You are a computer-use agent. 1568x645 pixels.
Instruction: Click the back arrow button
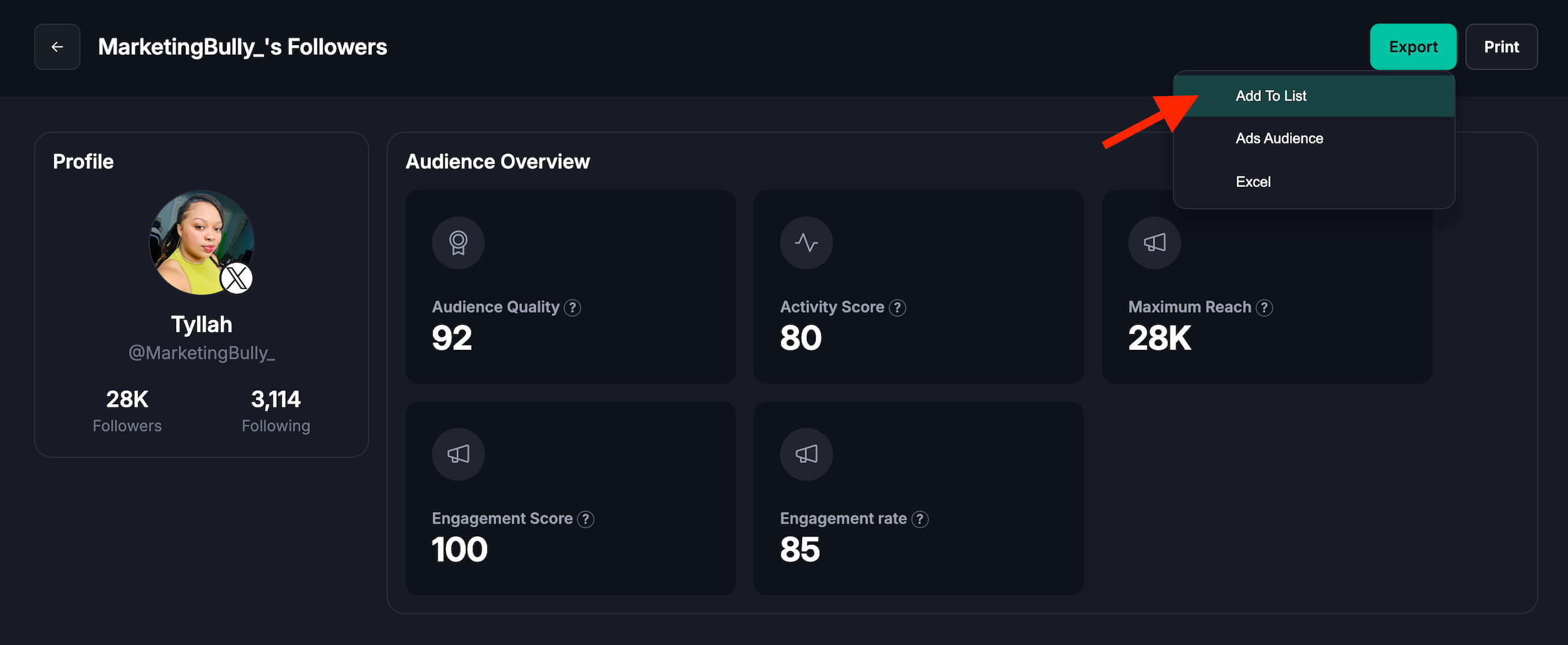click(57, 47)
